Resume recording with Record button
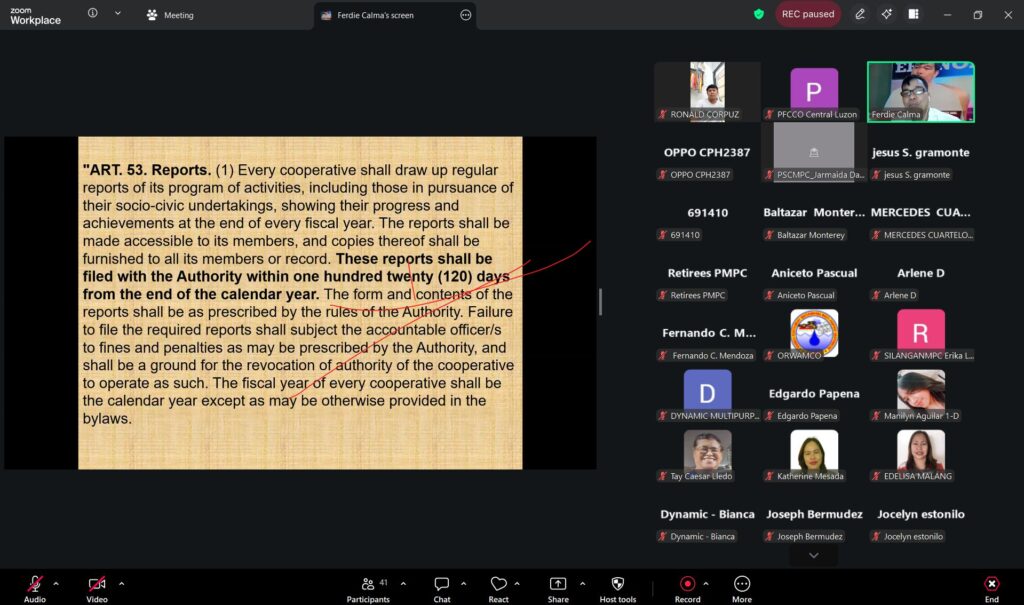Viewport: 1024px width, 605px height. point(687,585)
